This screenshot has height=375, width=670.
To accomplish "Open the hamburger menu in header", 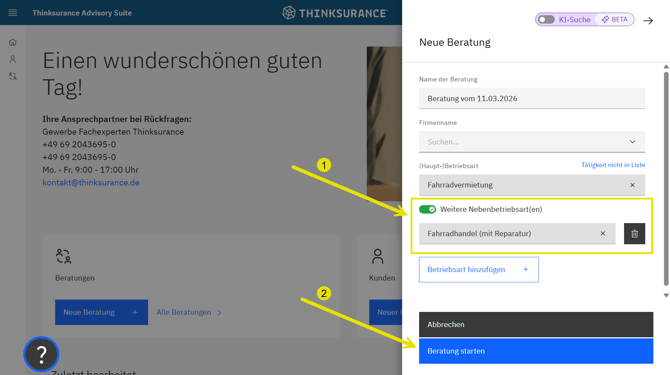I will click(x=12, y=13).
